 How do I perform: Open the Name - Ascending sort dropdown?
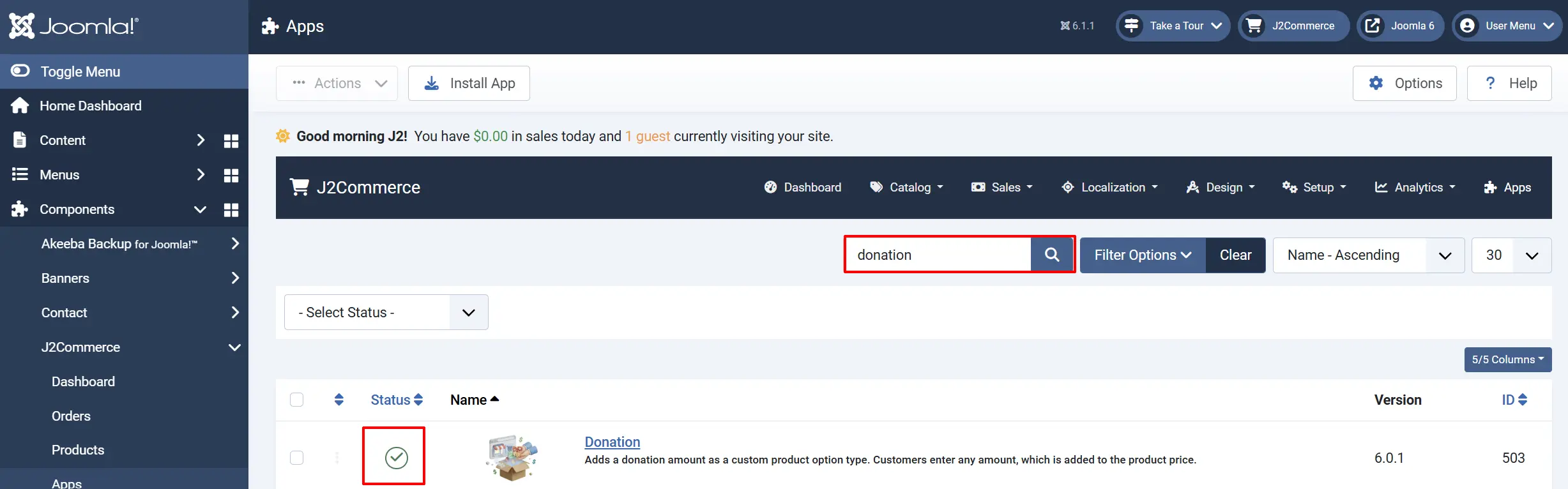pos(1369,255)
